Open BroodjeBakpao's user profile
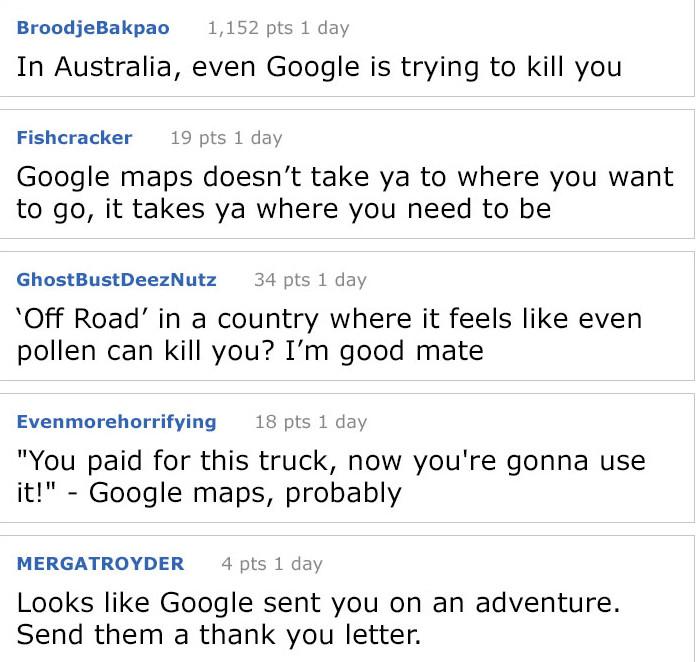 (x=93, y=28)
